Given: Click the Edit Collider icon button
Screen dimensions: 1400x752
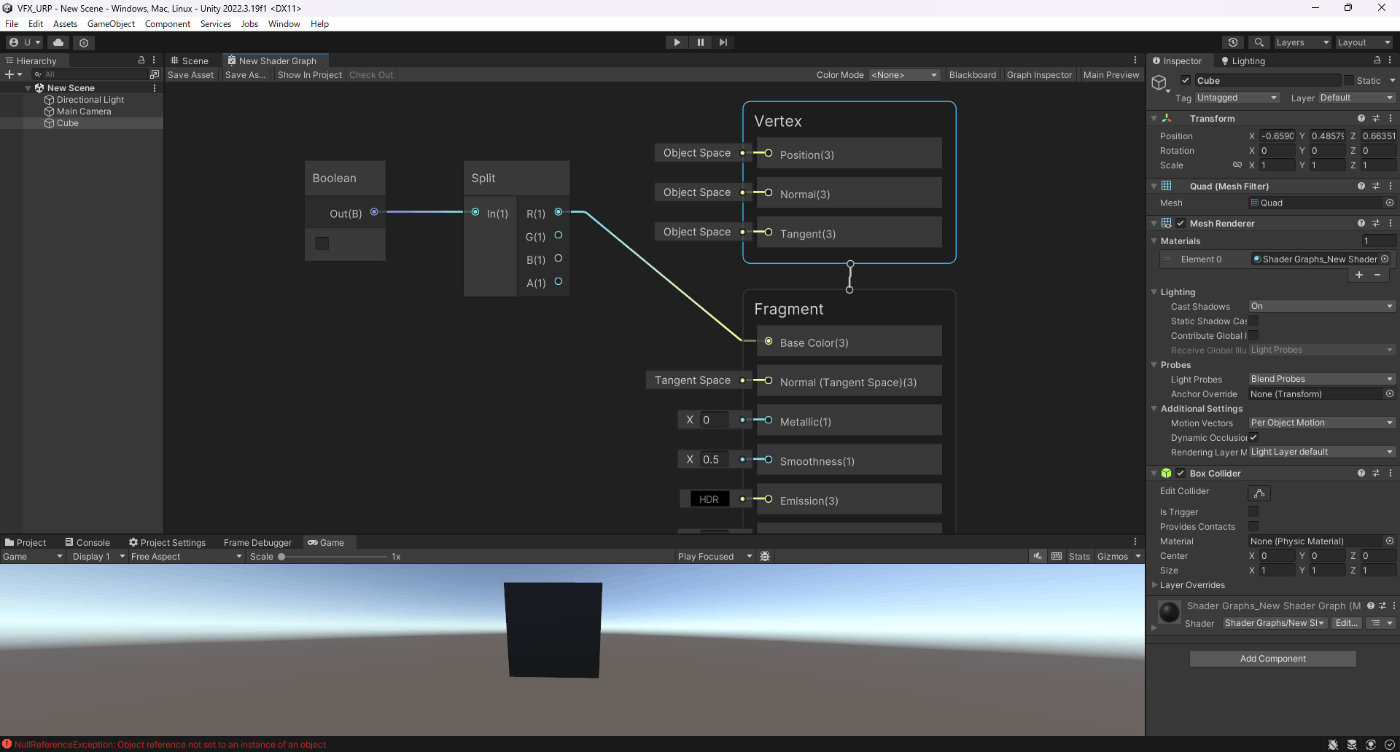Looking at the screenshot, I should 1259,493.
